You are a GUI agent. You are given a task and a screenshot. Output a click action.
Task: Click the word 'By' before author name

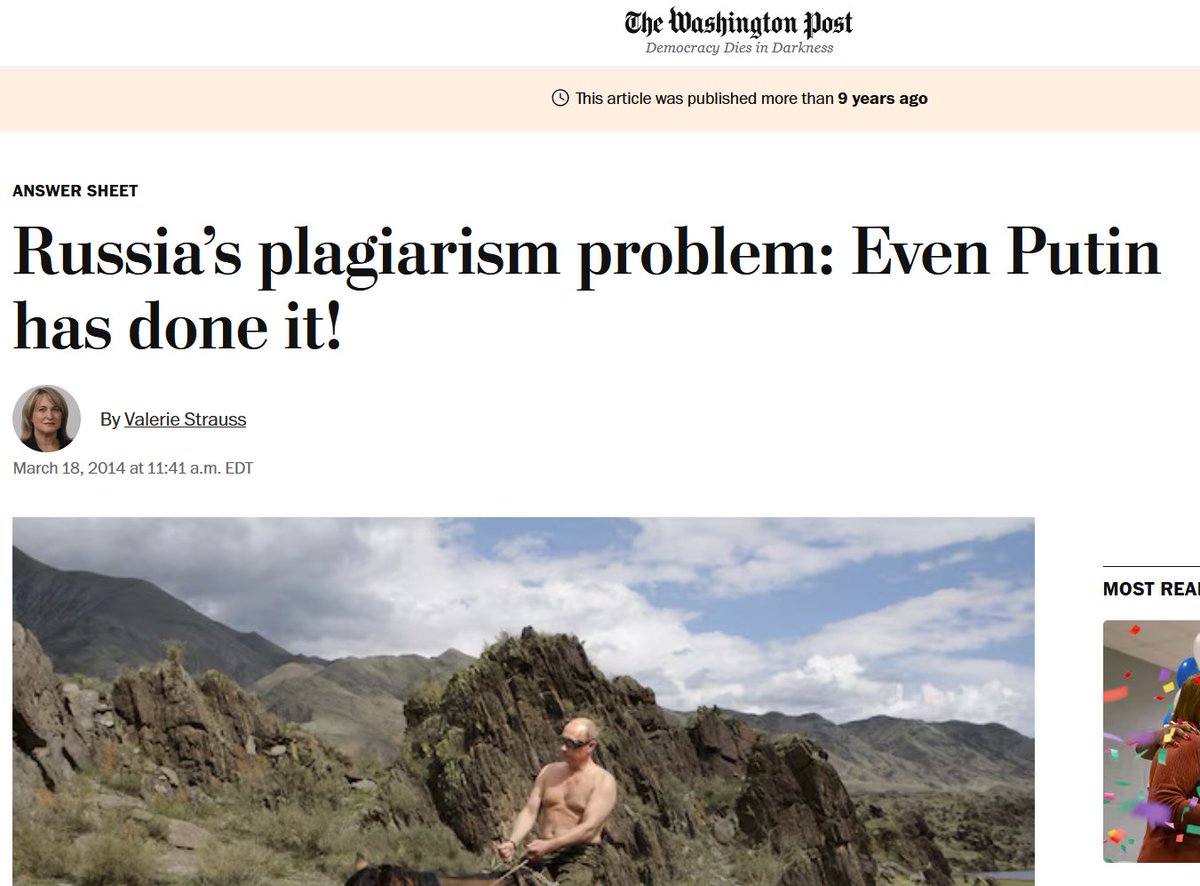coord(110,420)
